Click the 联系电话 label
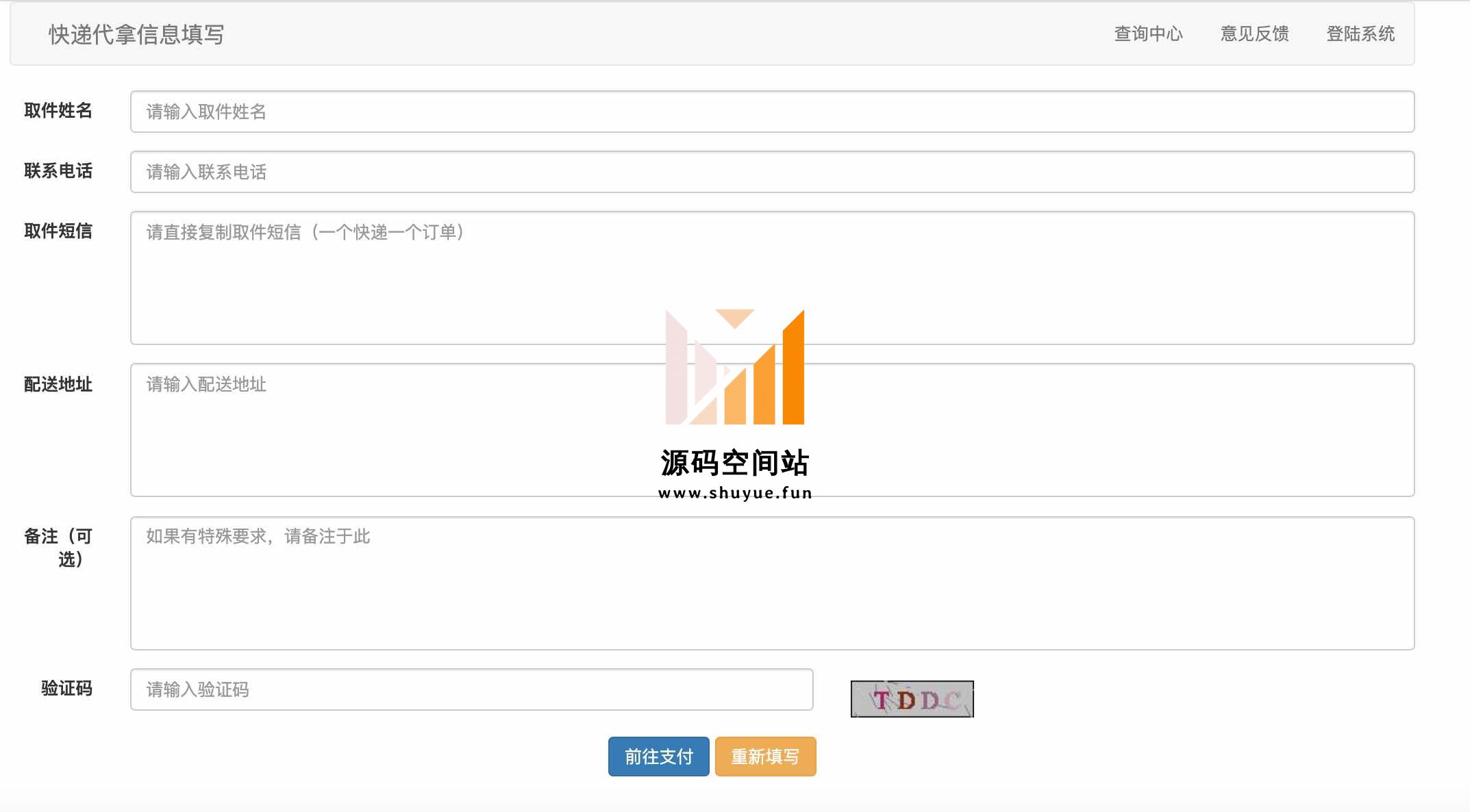Screen dimensions: 1470x812 [x=58, y=170]
